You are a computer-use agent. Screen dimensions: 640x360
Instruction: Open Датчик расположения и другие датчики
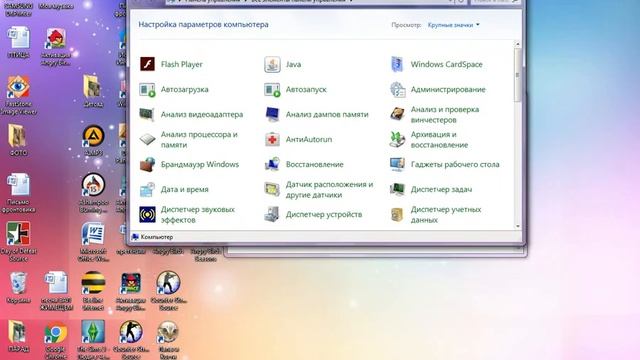click(x=319, y=189)
